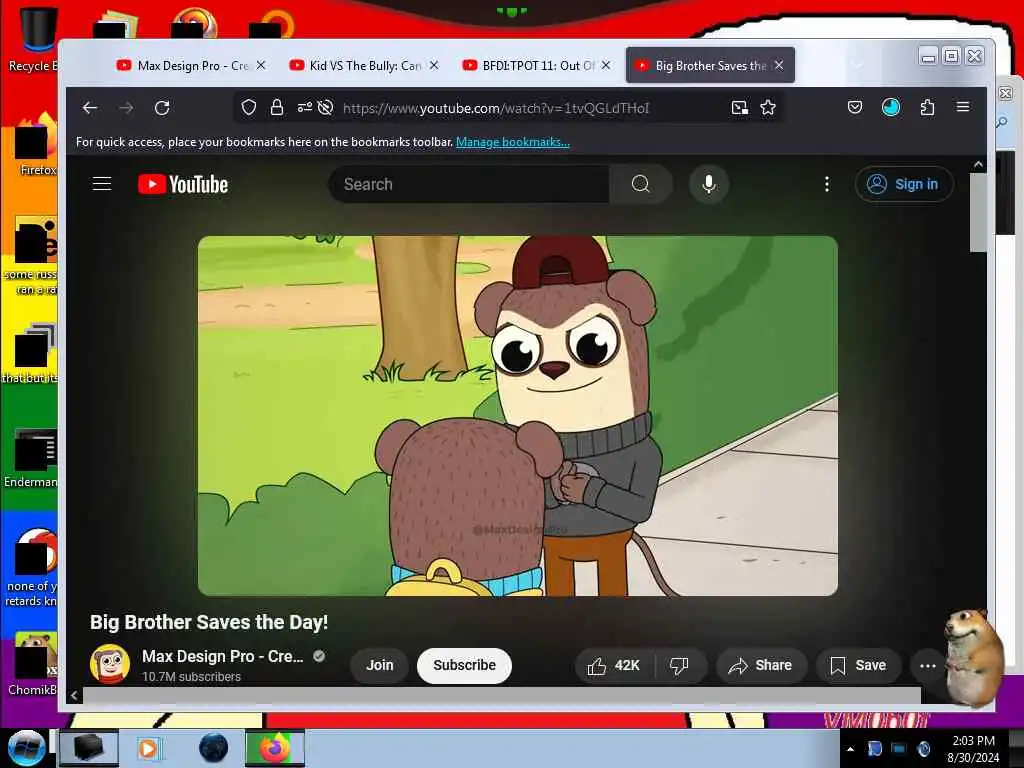Image resolution: width=1024 pixels, height=768 pixels.
Task: Click the page vertical scrollbar thumb
Action: 978,212
